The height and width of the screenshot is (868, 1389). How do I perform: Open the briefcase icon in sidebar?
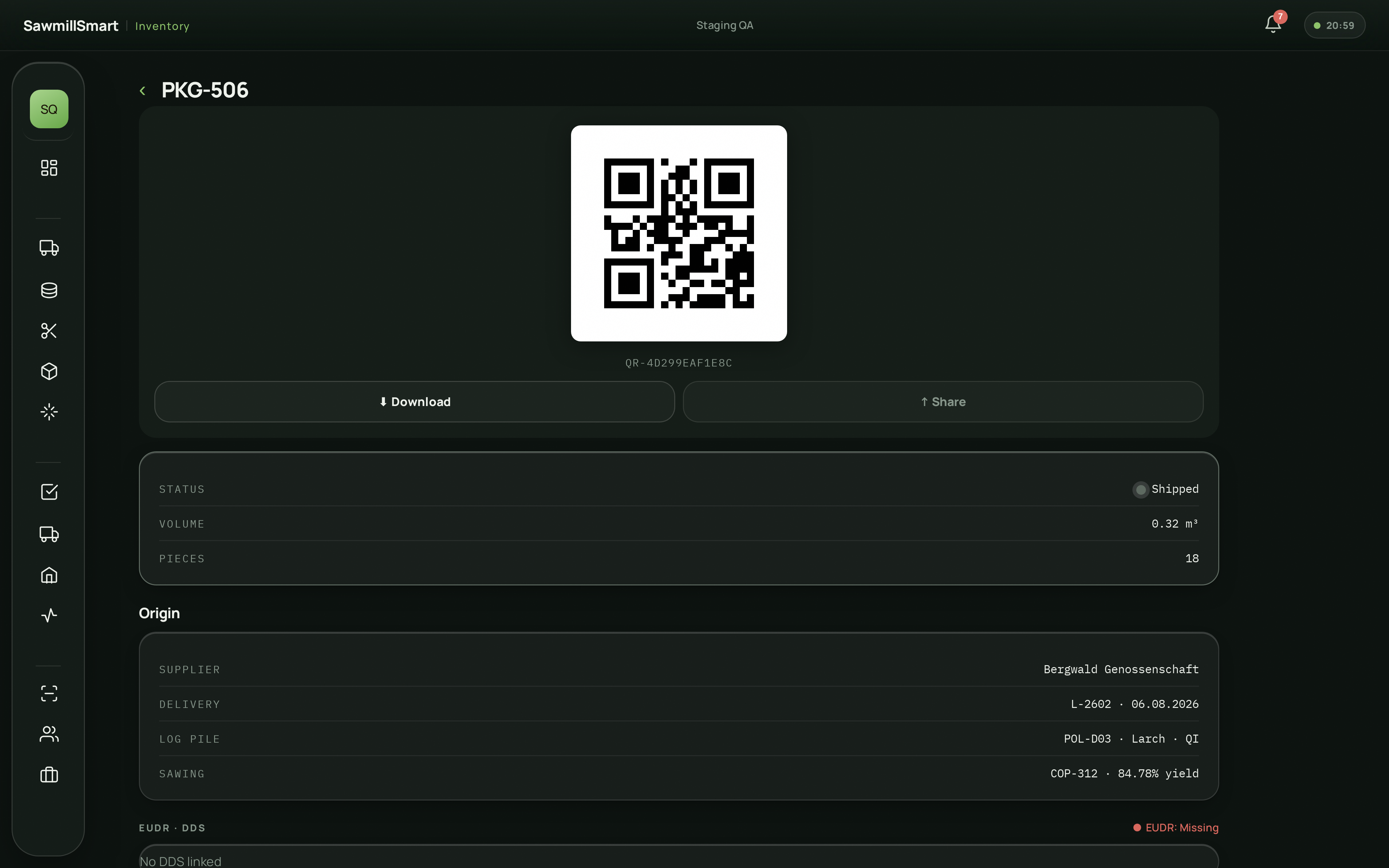(49, 775)
